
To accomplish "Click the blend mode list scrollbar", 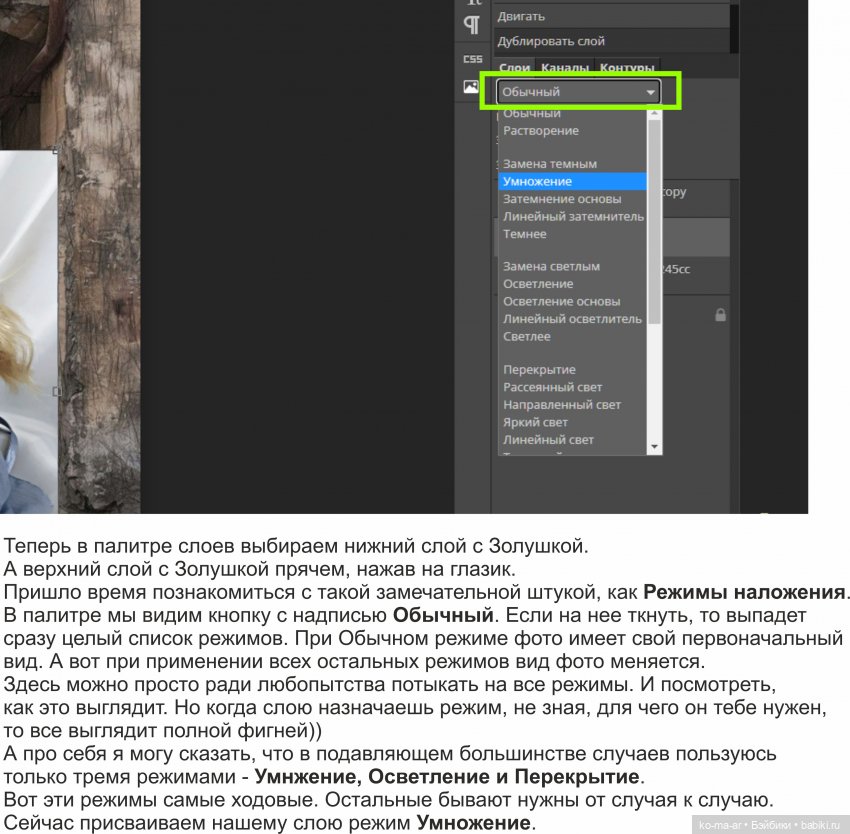I will pyautogui.click(x=655, y=220).
